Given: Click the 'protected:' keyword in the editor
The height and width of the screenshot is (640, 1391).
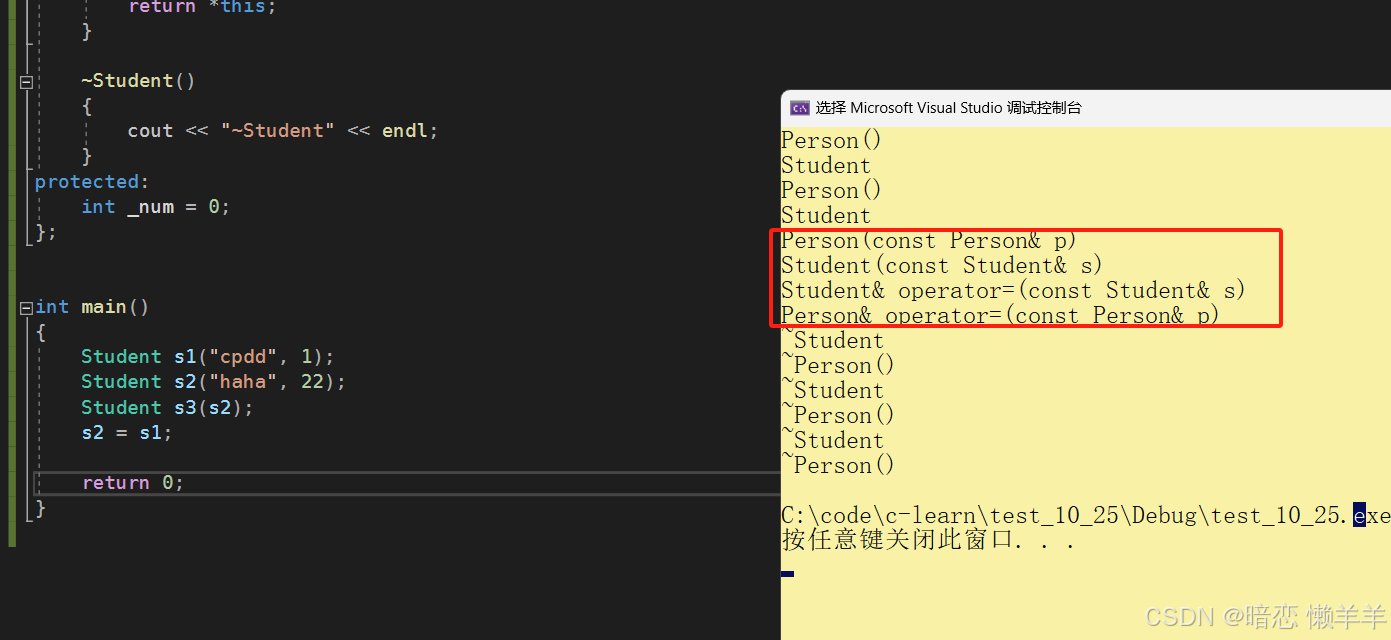Looking at the screenshot, I should coord(92,182).
